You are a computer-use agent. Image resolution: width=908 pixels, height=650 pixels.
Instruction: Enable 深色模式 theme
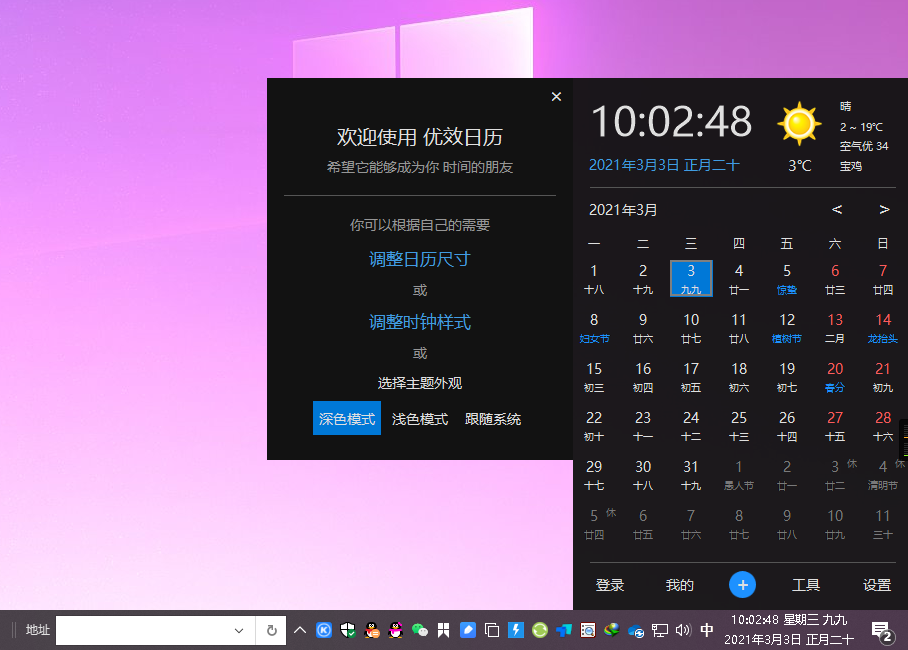(346, 419)
